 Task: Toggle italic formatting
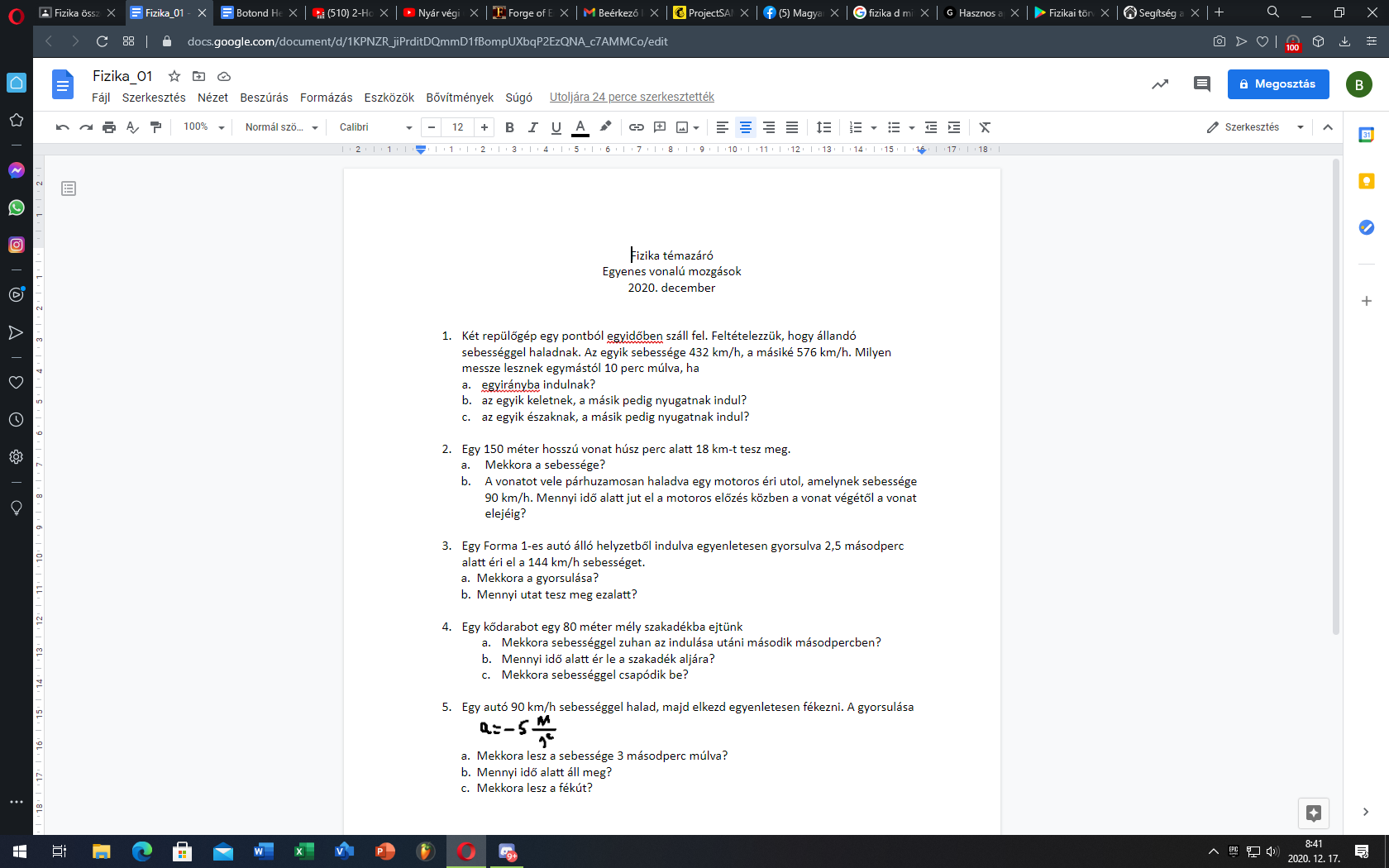(x=532, y=127)
